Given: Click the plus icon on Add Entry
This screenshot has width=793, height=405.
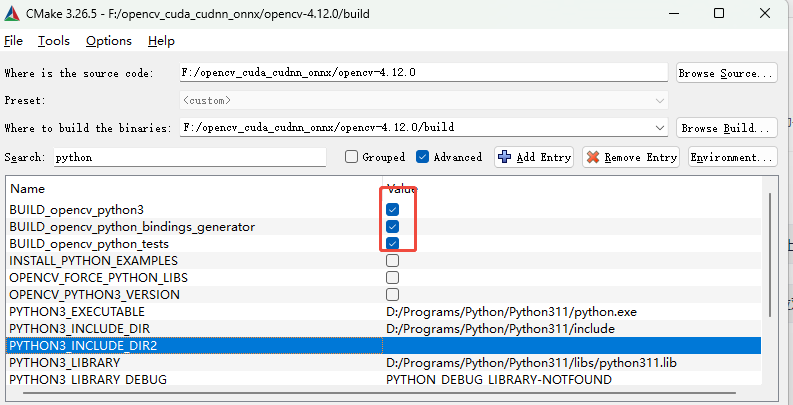Looking at the screenshot, I should click(x=504, y=157).
